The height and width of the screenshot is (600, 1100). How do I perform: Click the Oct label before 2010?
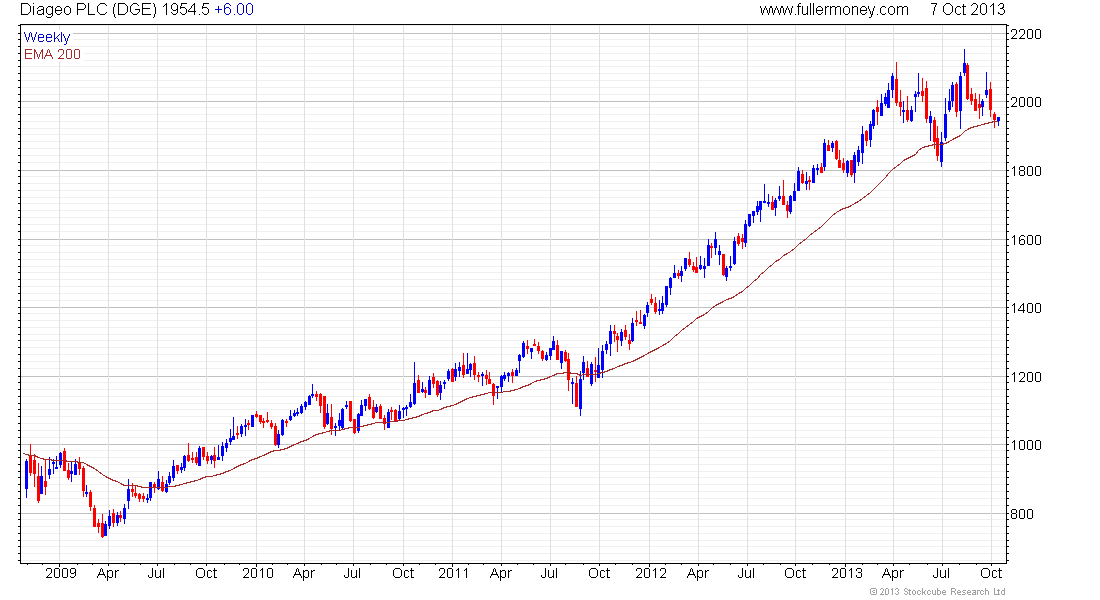pos(206,573)
